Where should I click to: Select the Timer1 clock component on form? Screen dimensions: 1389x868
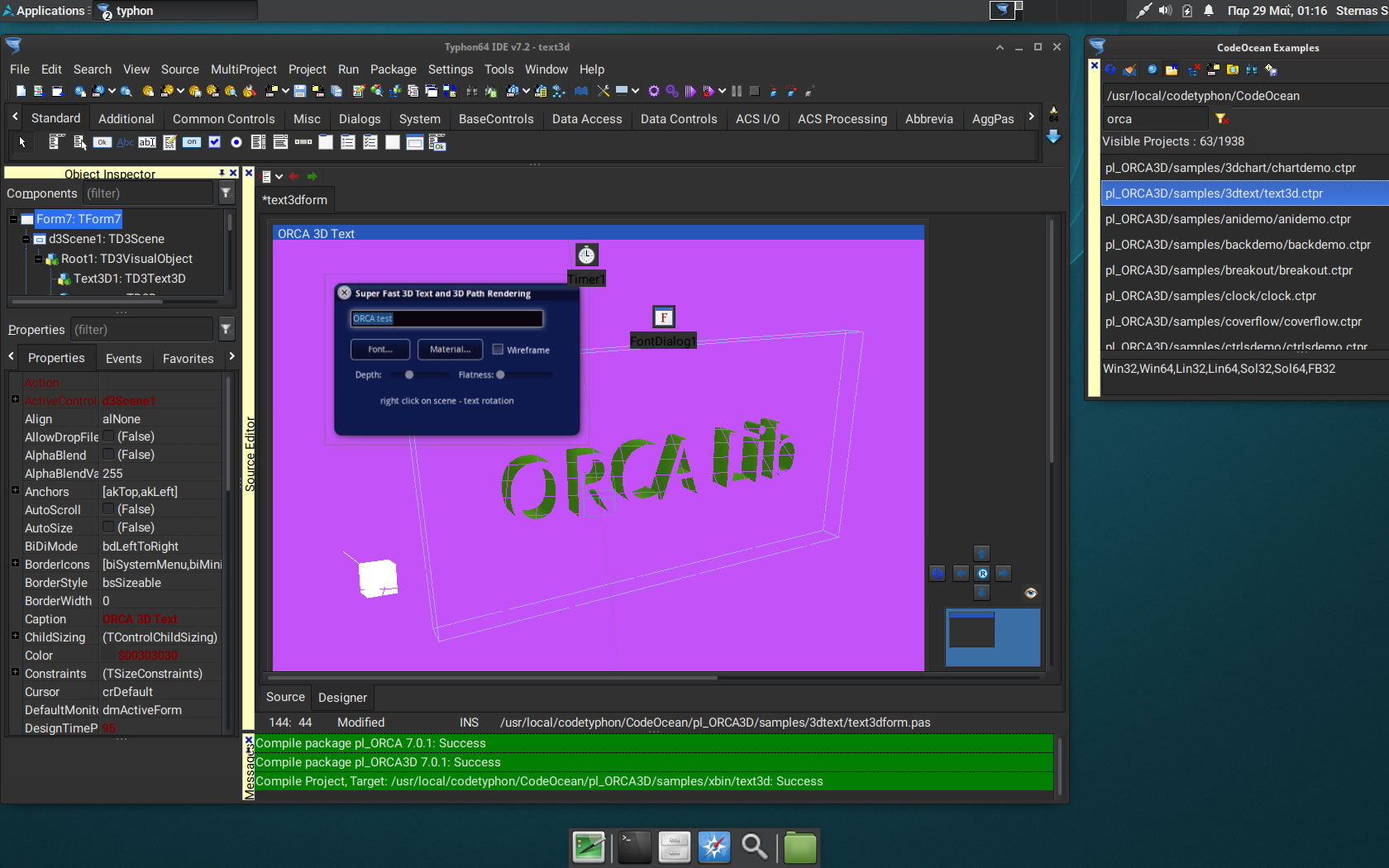(586, 255)
